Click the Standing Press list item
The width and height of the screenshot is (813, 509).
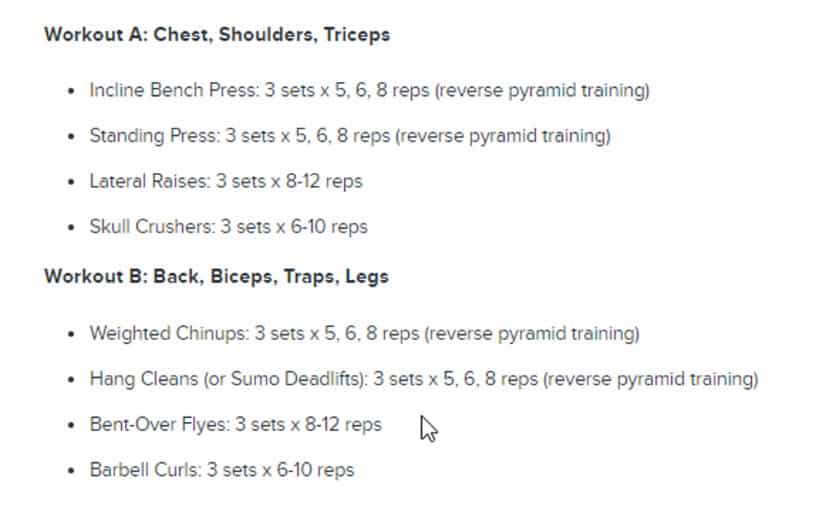350,136
